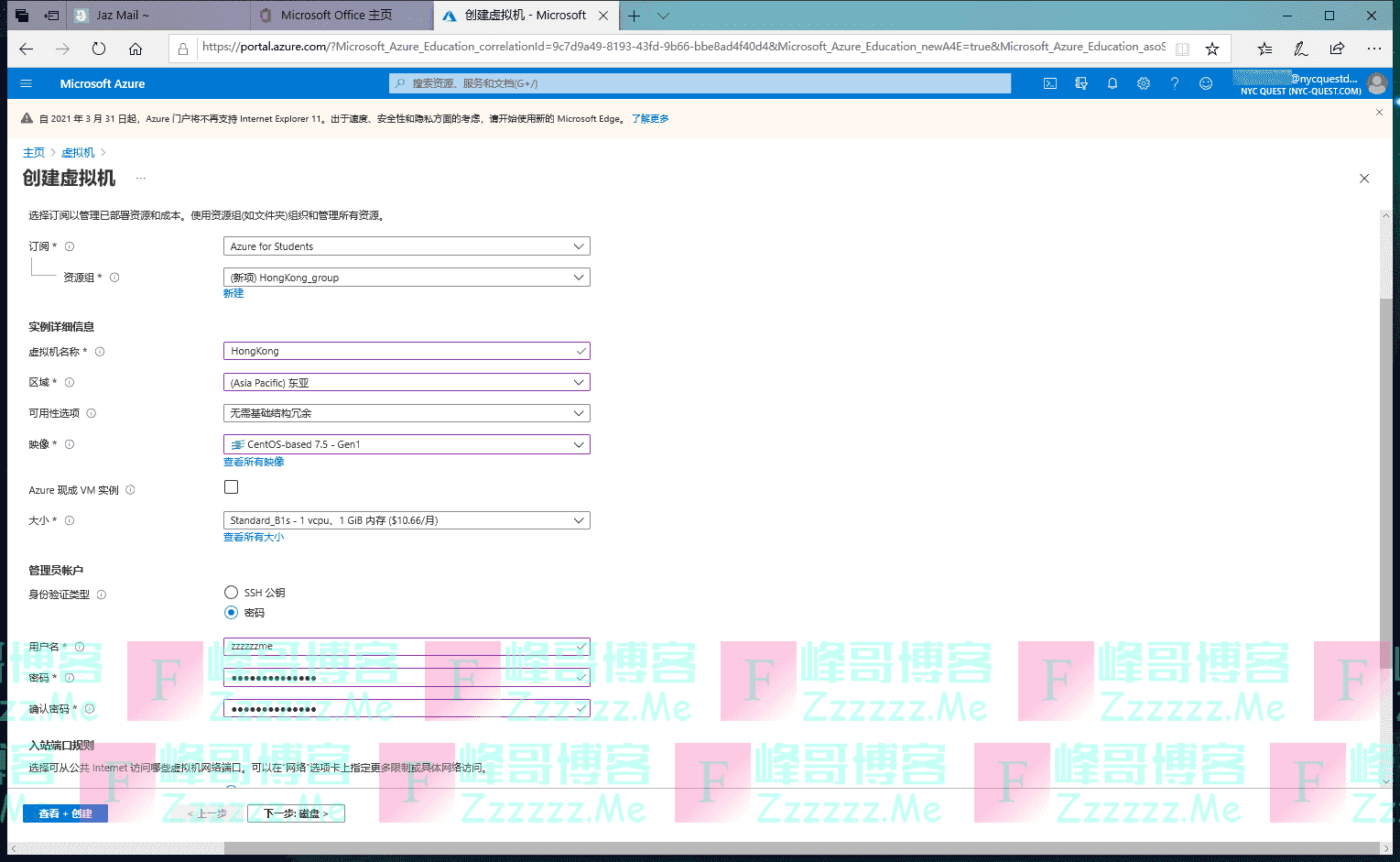1400x862 pixels.
Task: Open the Azure portal hamburger menu
Action: [26, 83]
